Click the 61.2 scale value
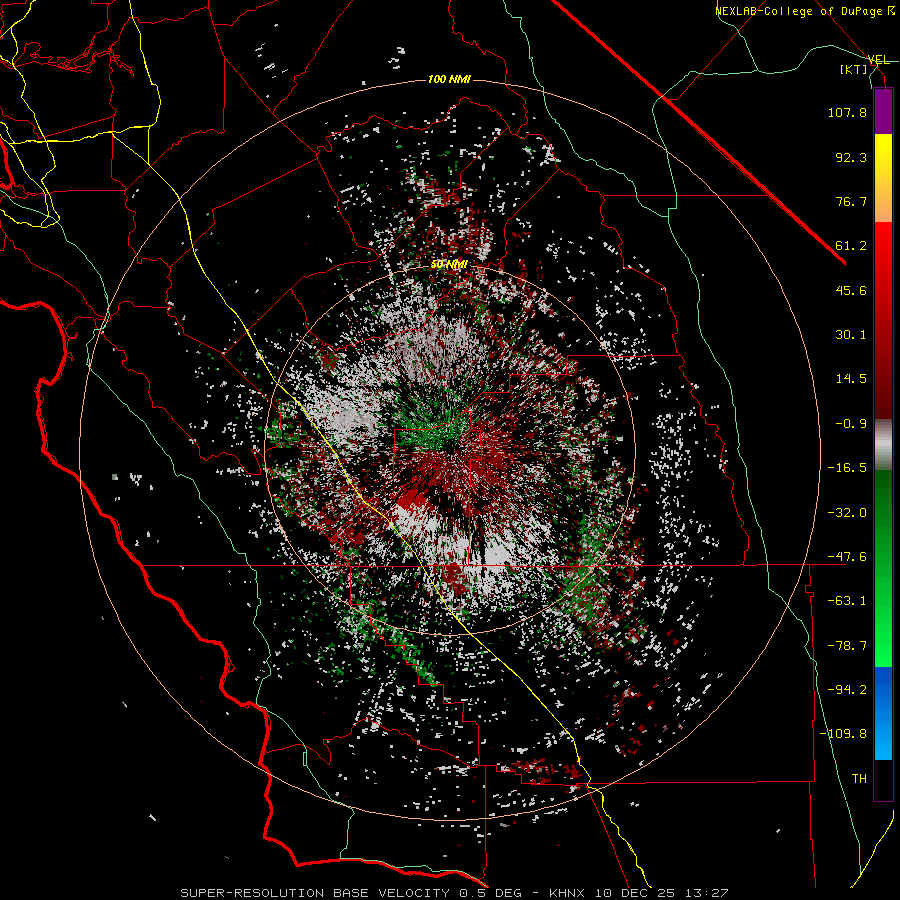This screenshot has height=900, width=900. click(851, 246)
